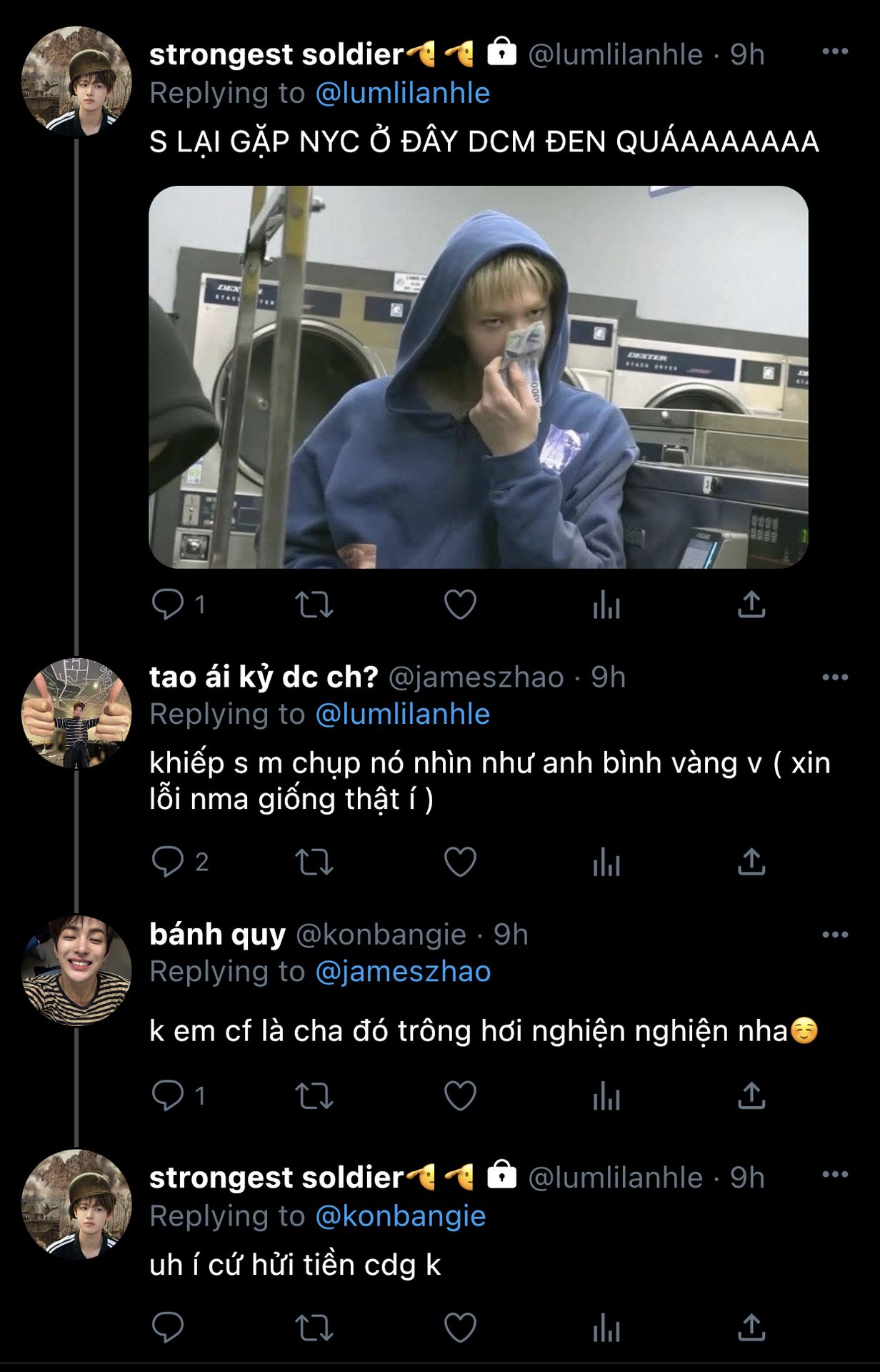View analytics for jameszhao's tweet

(x=606, y=862)
